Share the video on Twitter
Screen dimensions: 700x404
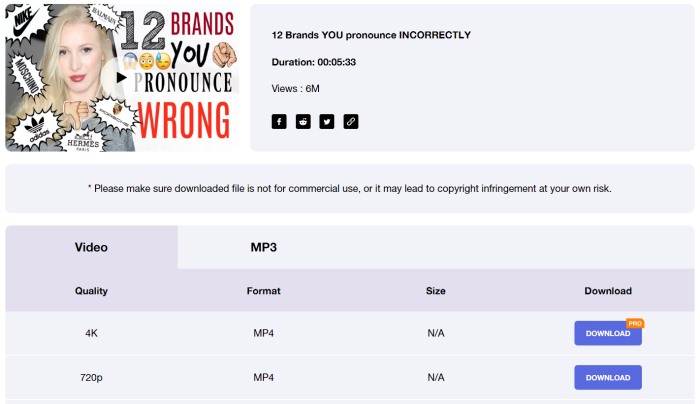pos(327,121)
